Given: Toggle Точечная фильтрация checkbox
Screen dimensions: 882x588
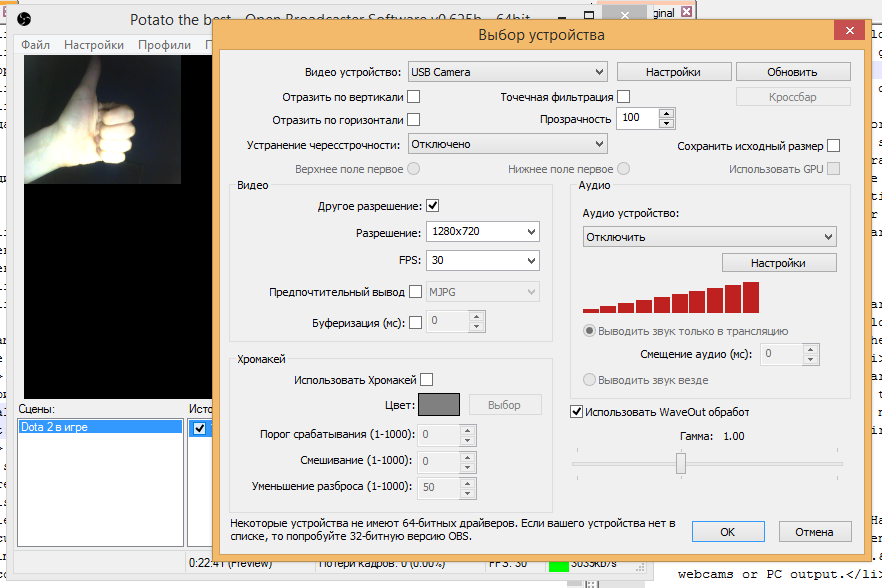Looking at the screenshot, I should click(623, 97).
